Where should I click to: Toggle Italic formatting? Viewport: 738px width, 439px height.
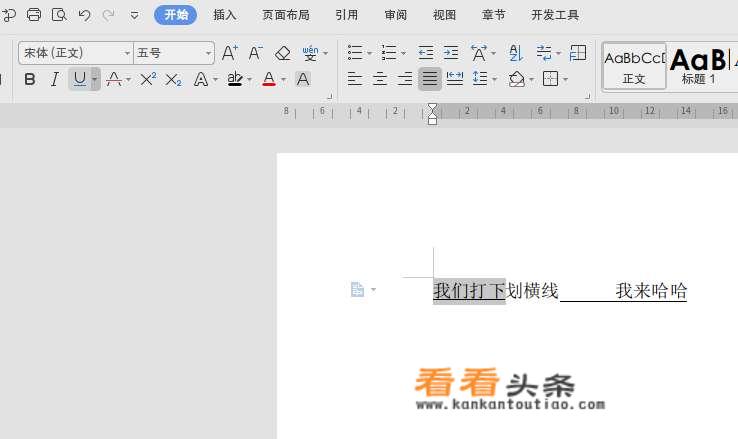click(55, 79)
